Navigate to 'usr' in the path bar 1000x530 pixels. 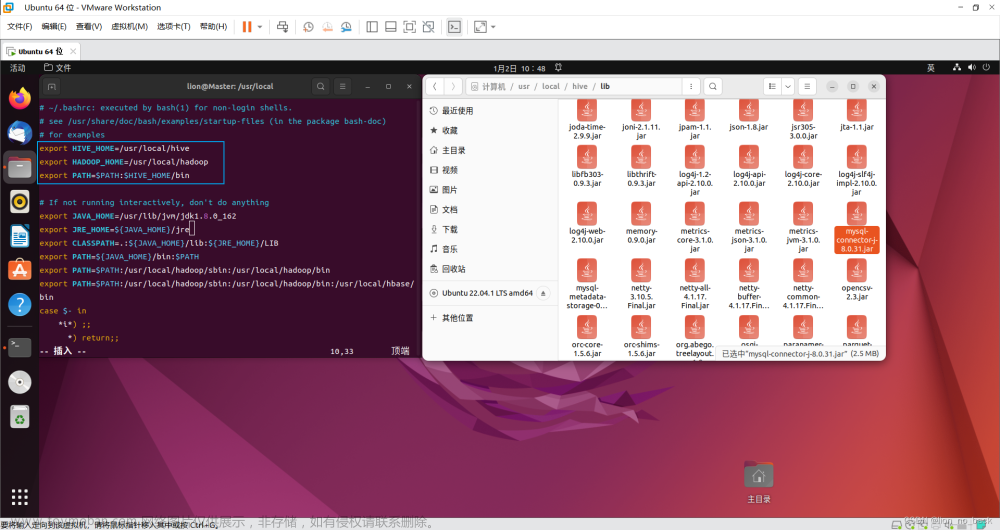tap(524, 87)
